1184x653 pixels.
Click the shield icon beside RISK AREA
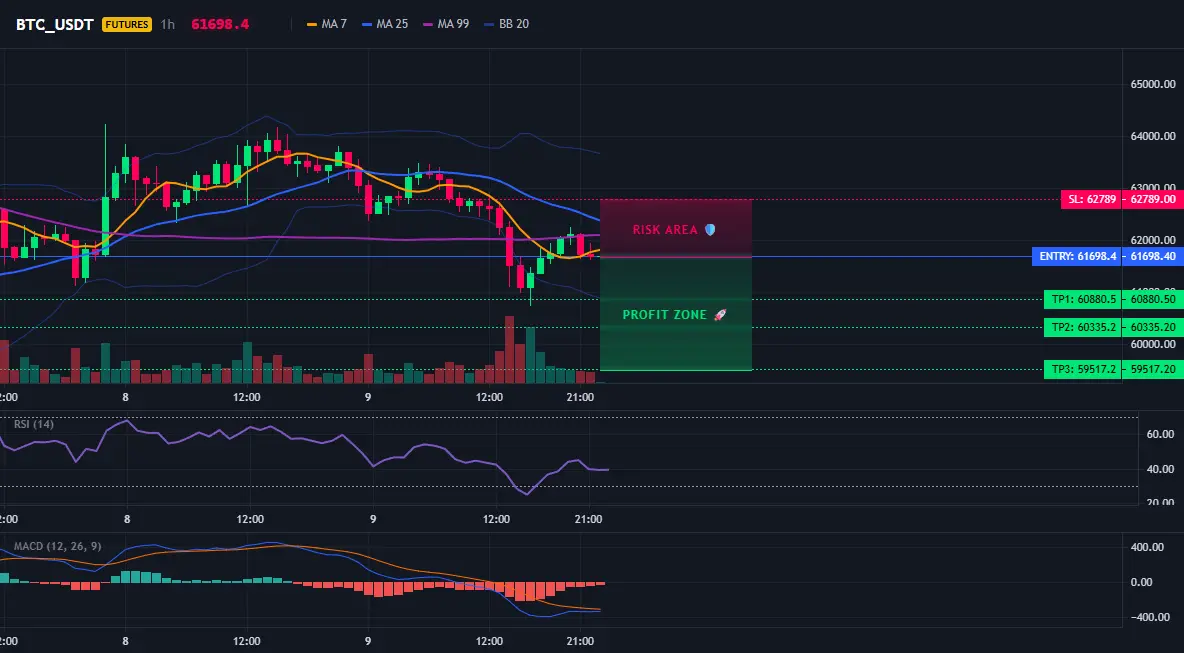click(x=710, y=229)
